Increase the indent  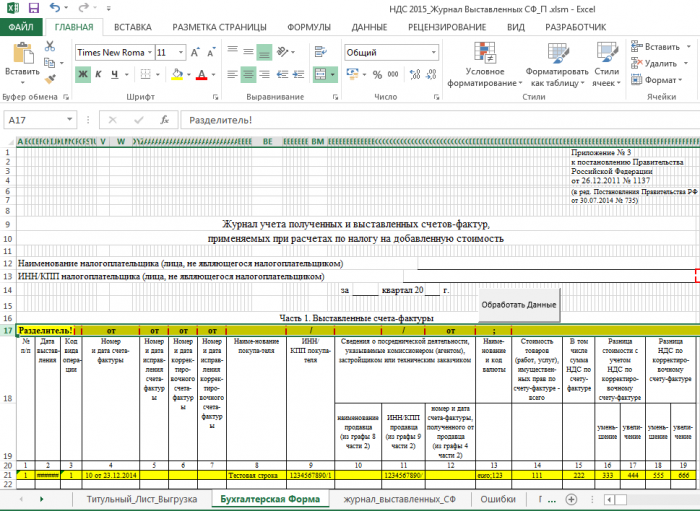point(298,75)
